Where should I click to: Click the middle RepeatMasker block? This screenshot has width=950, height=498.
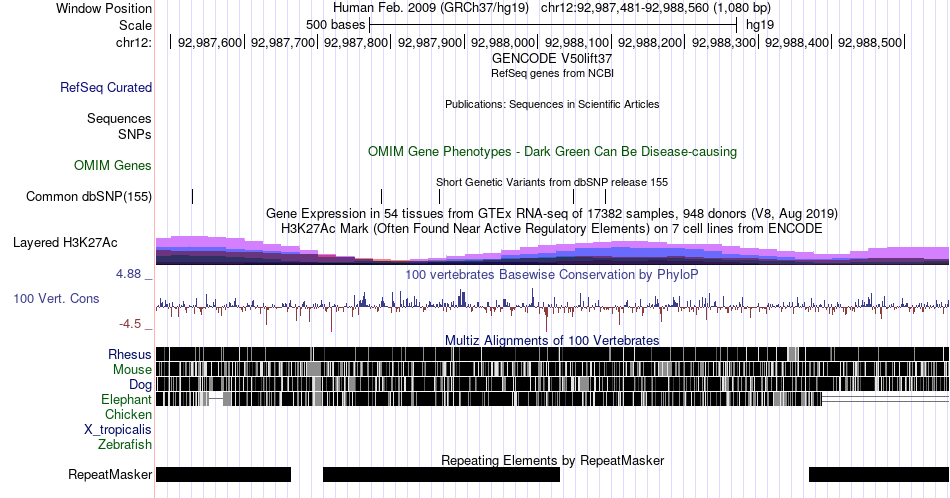tap(441, 474)
